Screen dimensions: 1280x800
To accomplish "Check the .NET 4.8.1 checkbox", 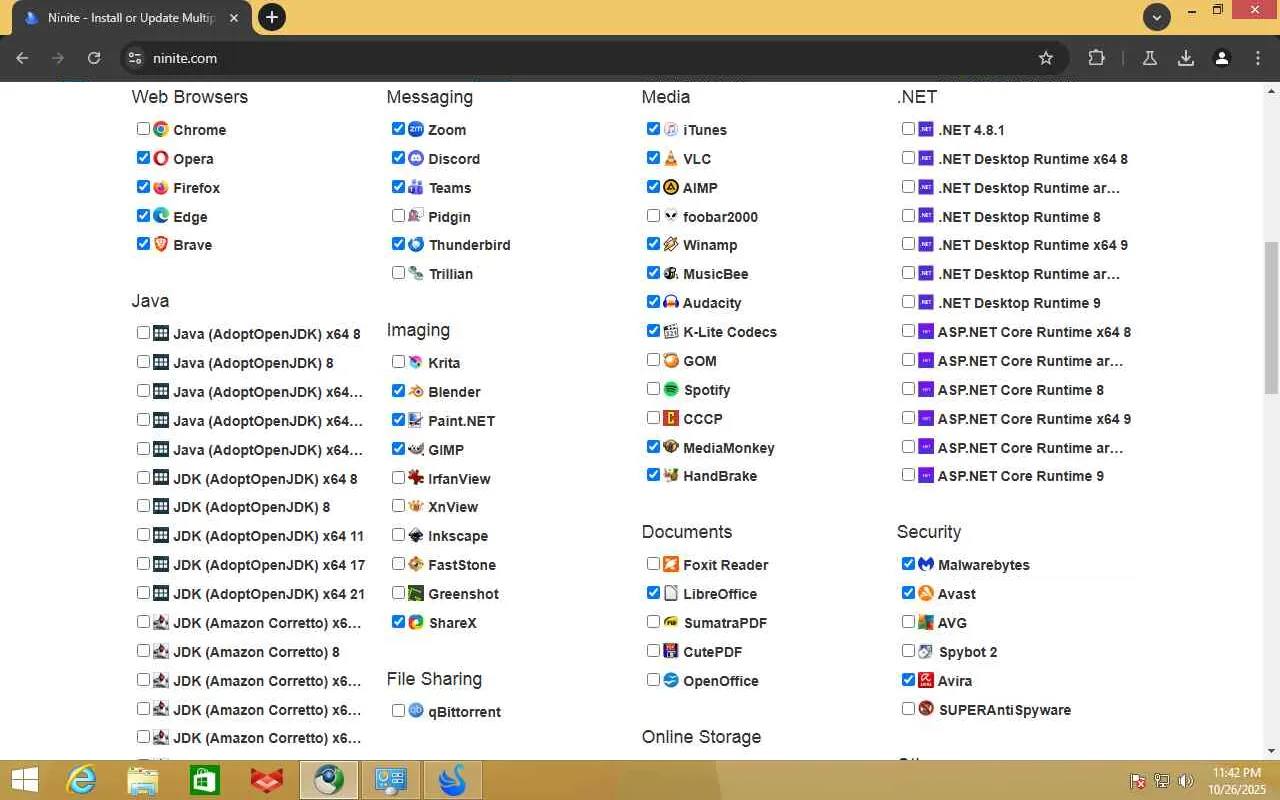I will pyautogui.click(x=908, y=129).
